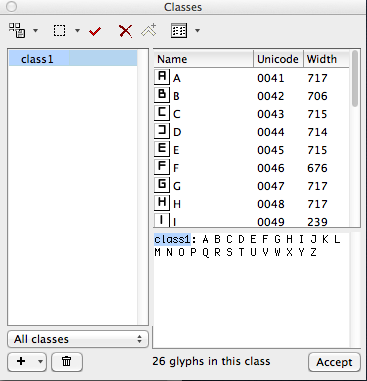The width and height of the screenshot is (367, 381).
Task: Click the glyph H thumbnail
Action: 162,202
